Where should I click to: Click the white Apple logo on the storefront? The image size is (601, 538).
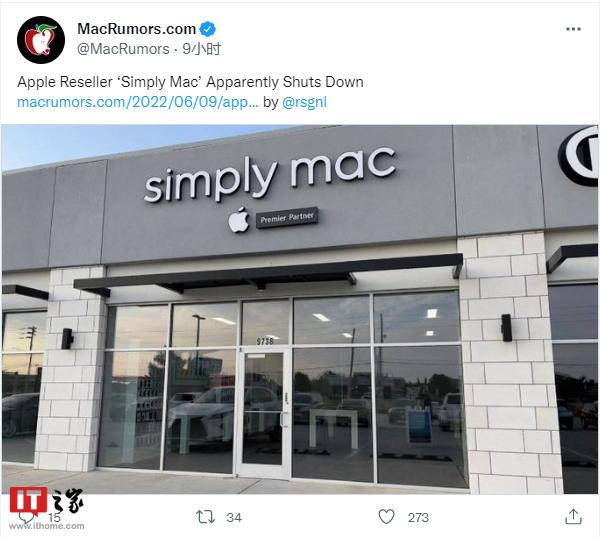(239, 220)
